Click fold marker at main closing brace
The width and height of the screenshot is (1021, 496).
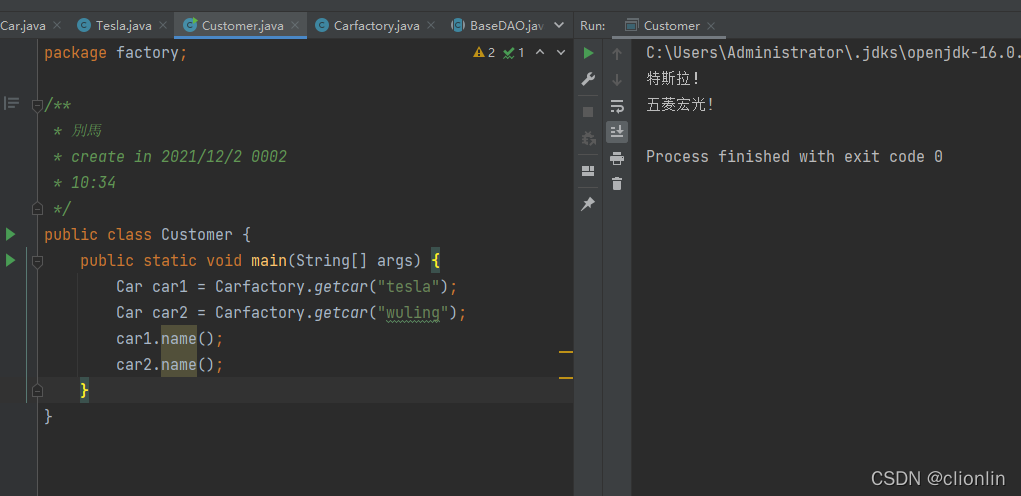pyautogui.click(x=37, y=391)
